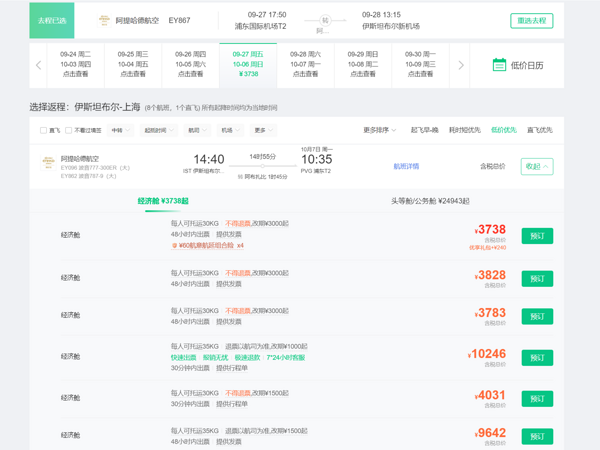
Task: Book the ¥3738 economy fare
Action: pos(537,236)
